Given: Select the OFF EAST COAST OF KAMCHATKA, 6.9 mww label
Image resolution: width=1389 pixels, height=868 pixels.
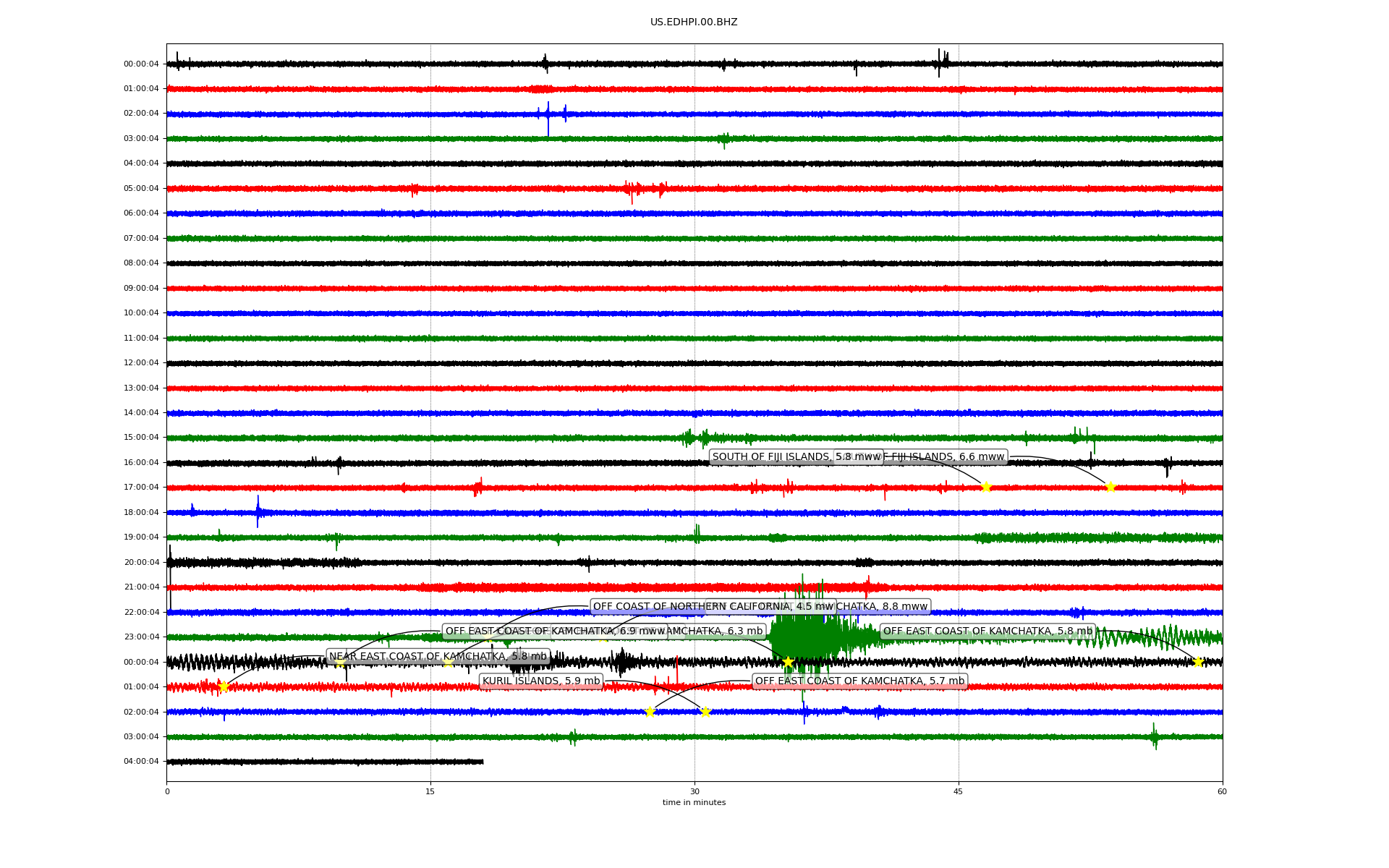Looking at the screenshot, I should (555, 631).
